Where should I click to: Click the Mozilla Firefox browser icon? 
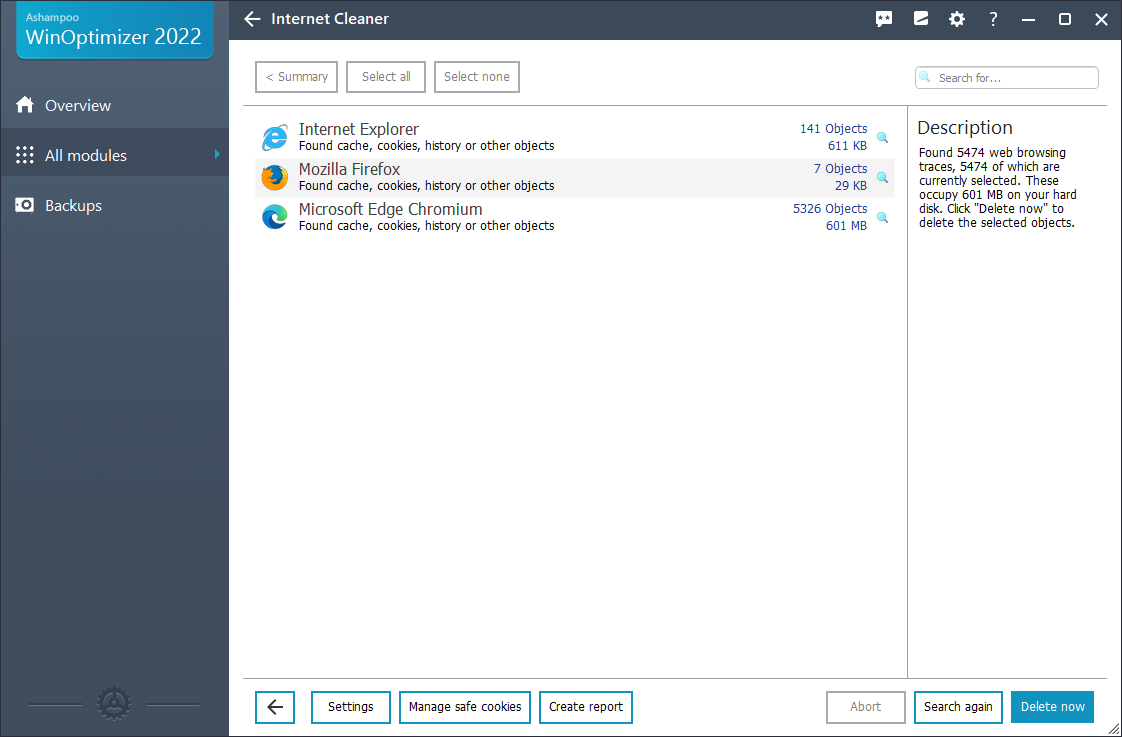coord(274,177)
